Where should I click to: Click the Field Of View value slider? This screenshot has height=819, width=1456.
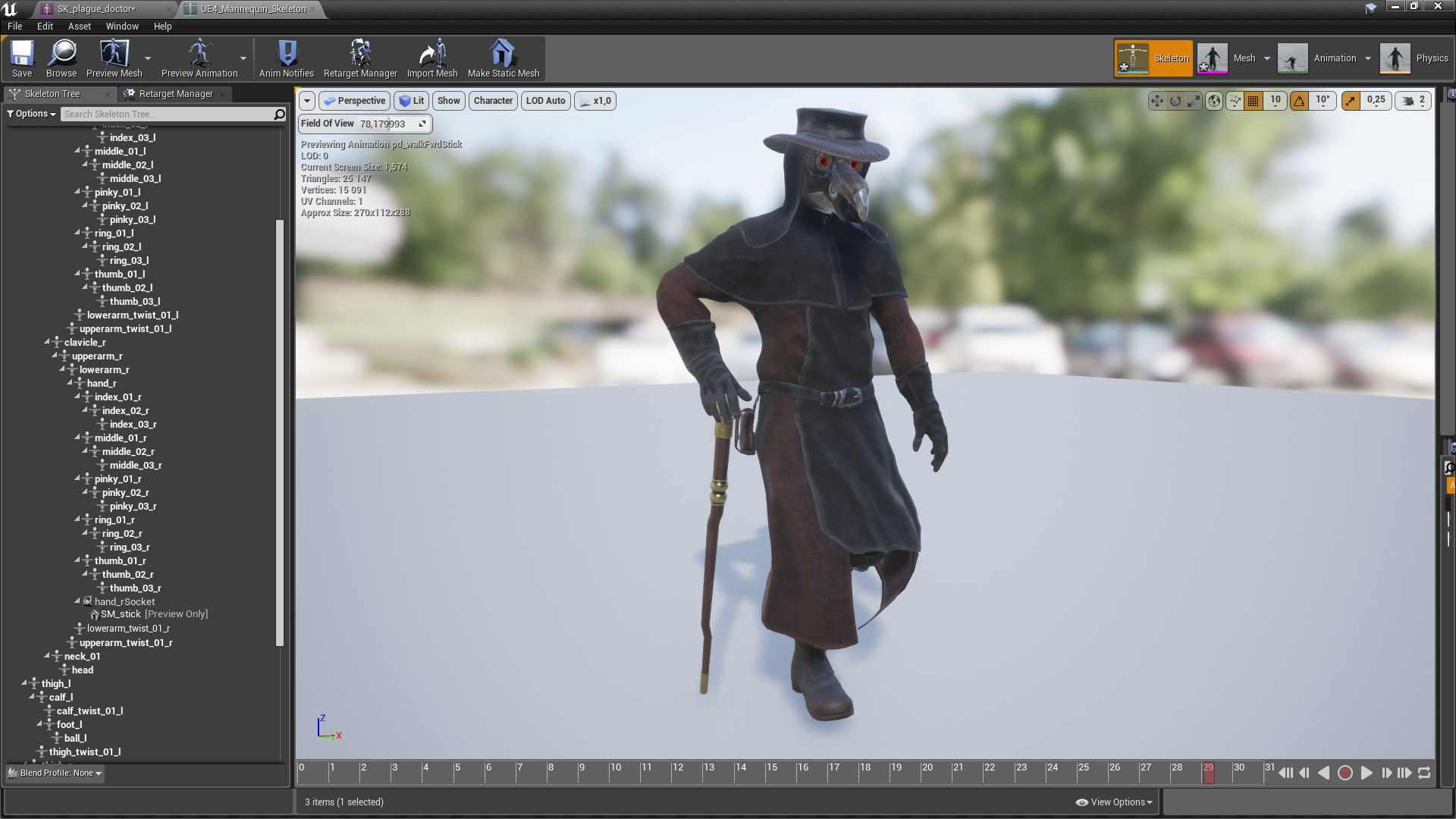pyautogui.click(x=393, y=124)
